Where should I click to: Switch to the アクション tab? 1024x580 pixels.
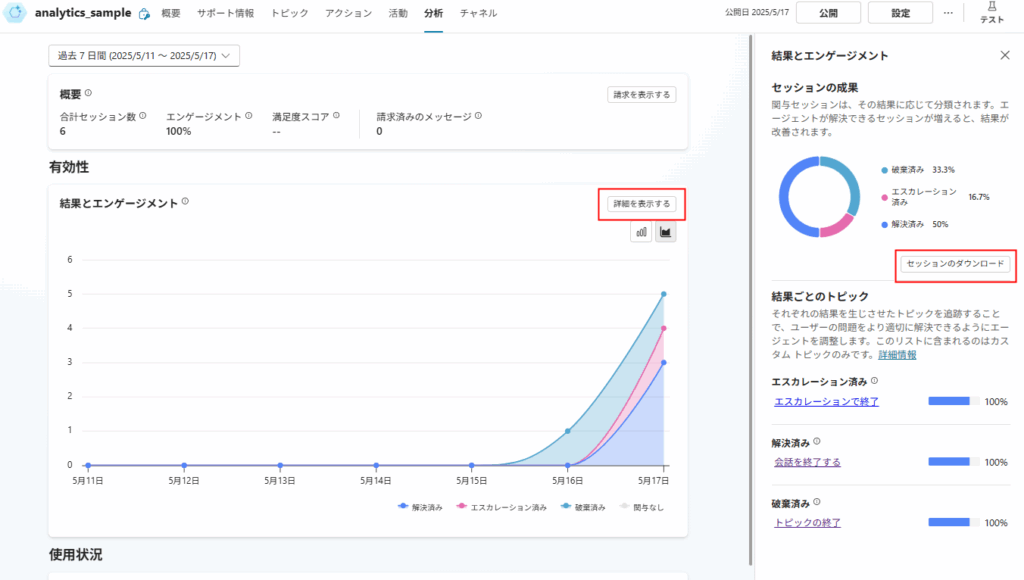coord(348,13)
